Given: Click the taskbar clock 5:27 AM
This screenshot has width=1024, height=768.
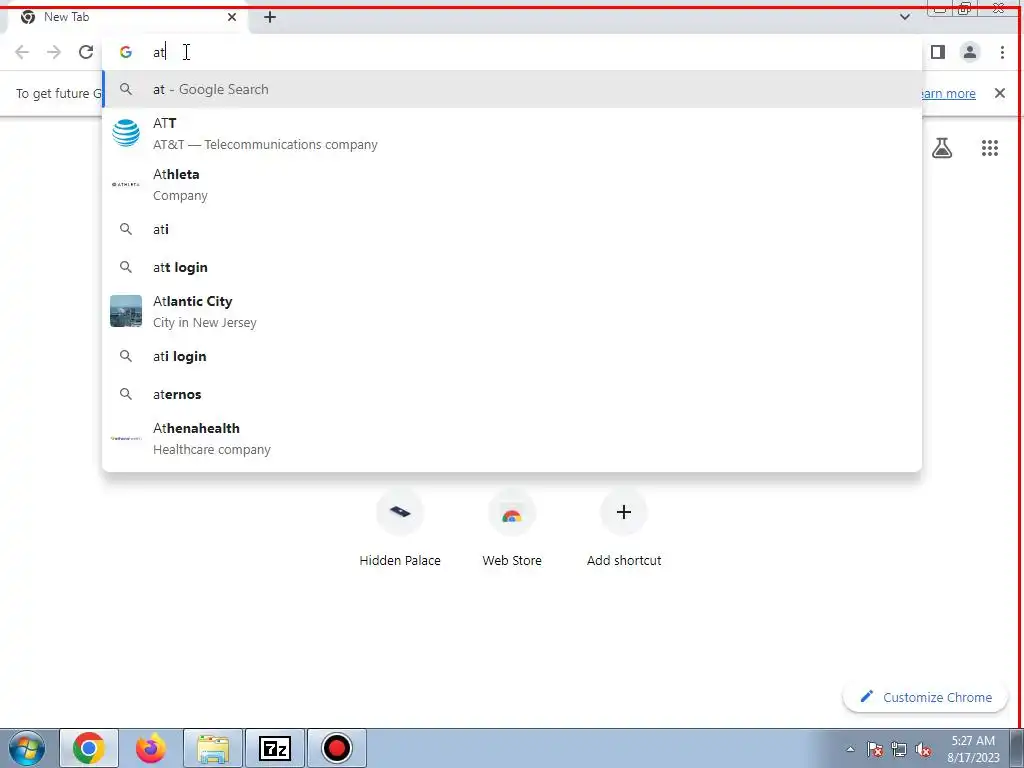Looking at the screenshot, I should tap(973, 749).
